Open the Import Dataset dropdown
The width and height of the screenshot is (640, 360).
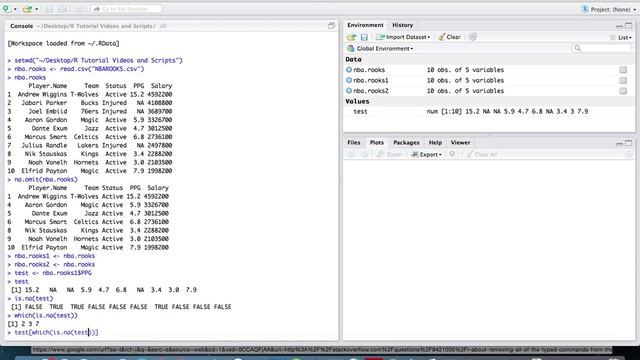click(x=403, y=37)
